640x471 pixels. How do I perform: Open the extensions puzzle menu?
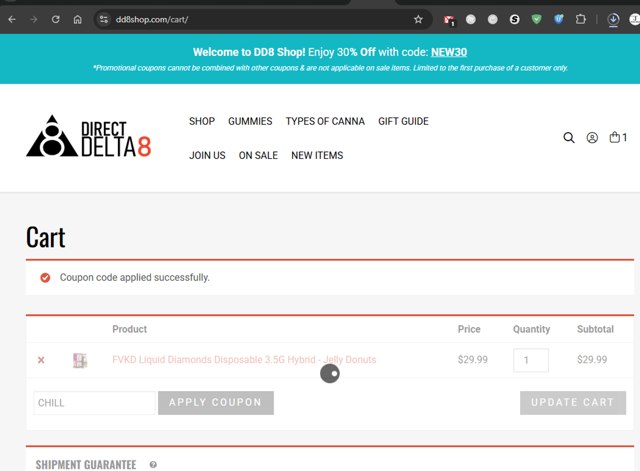[x=580, y=19]
